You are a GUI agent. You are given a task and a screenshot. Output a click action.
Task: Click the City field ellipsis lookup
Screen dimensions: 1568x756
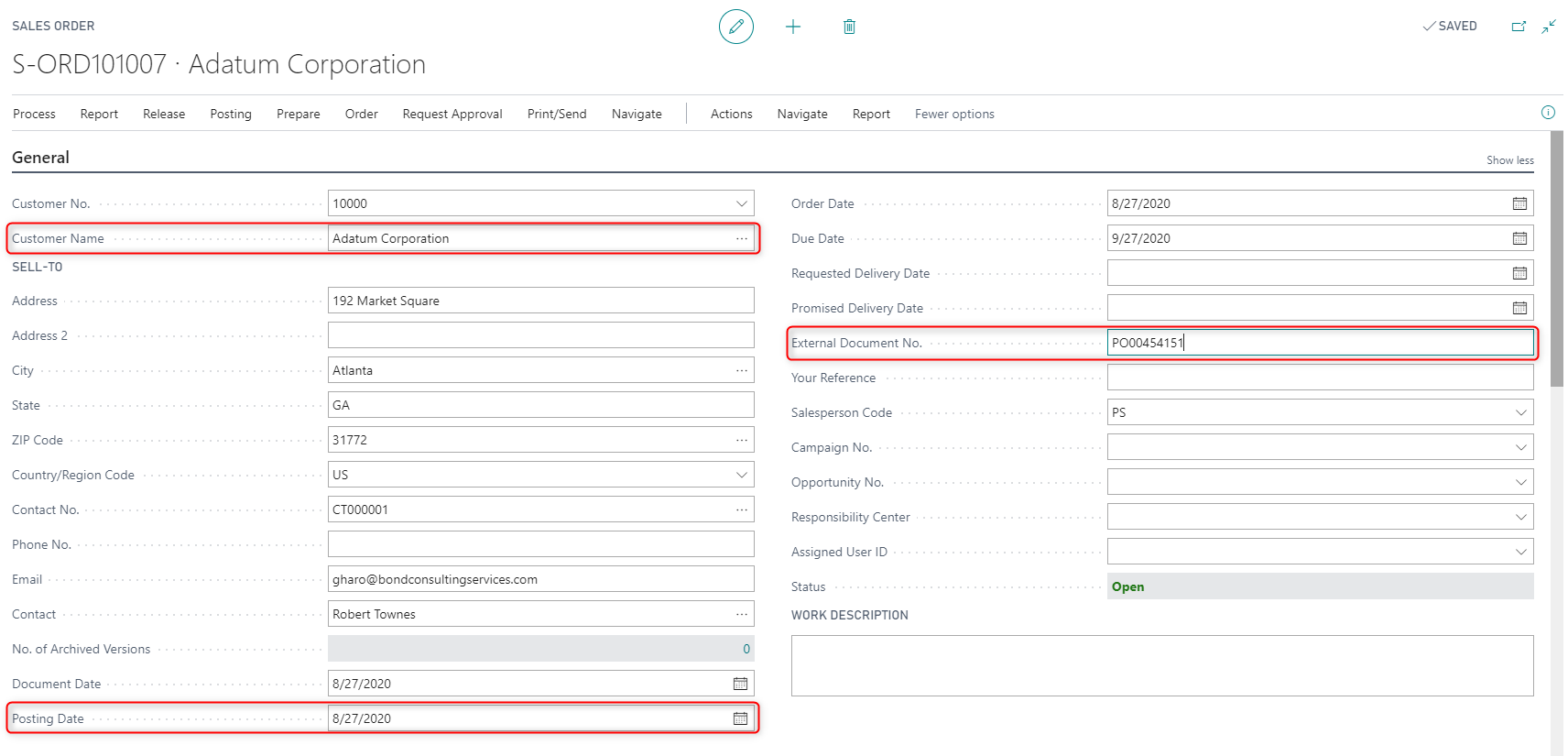(741, 370)
